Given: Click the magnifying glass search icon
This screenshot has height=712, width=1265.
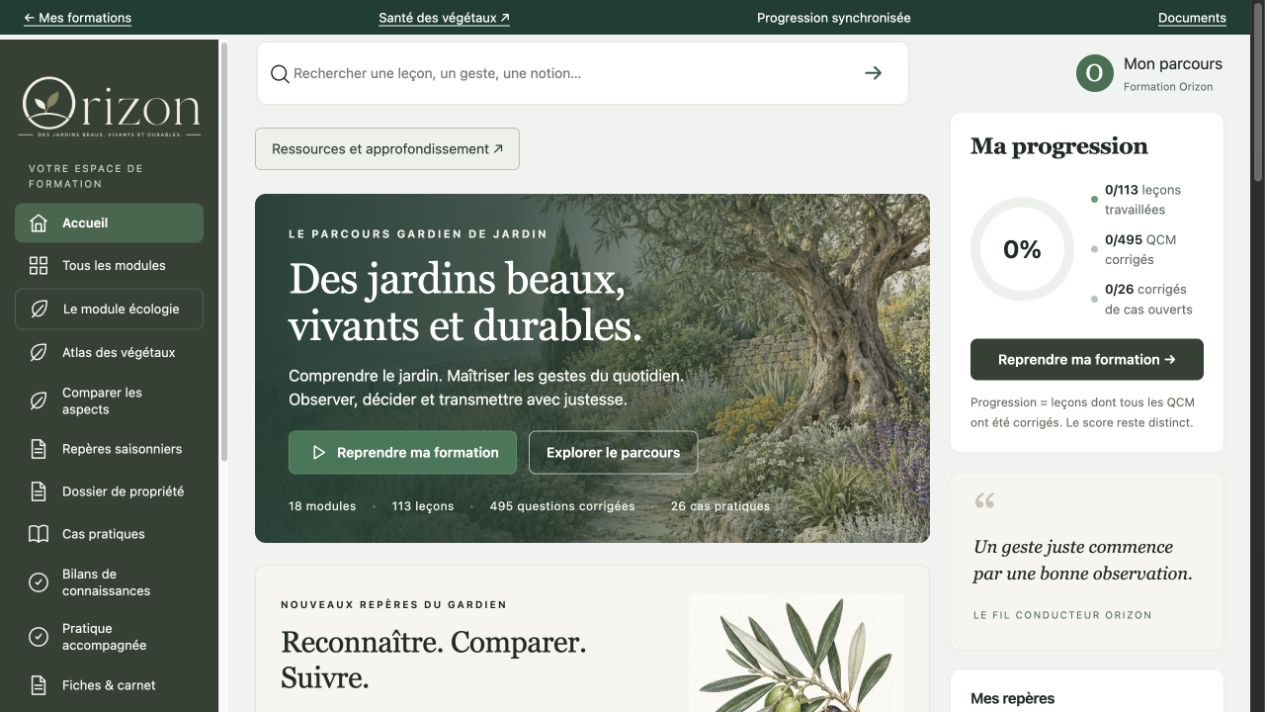Looking at the screenshot, I should point(280,73).
